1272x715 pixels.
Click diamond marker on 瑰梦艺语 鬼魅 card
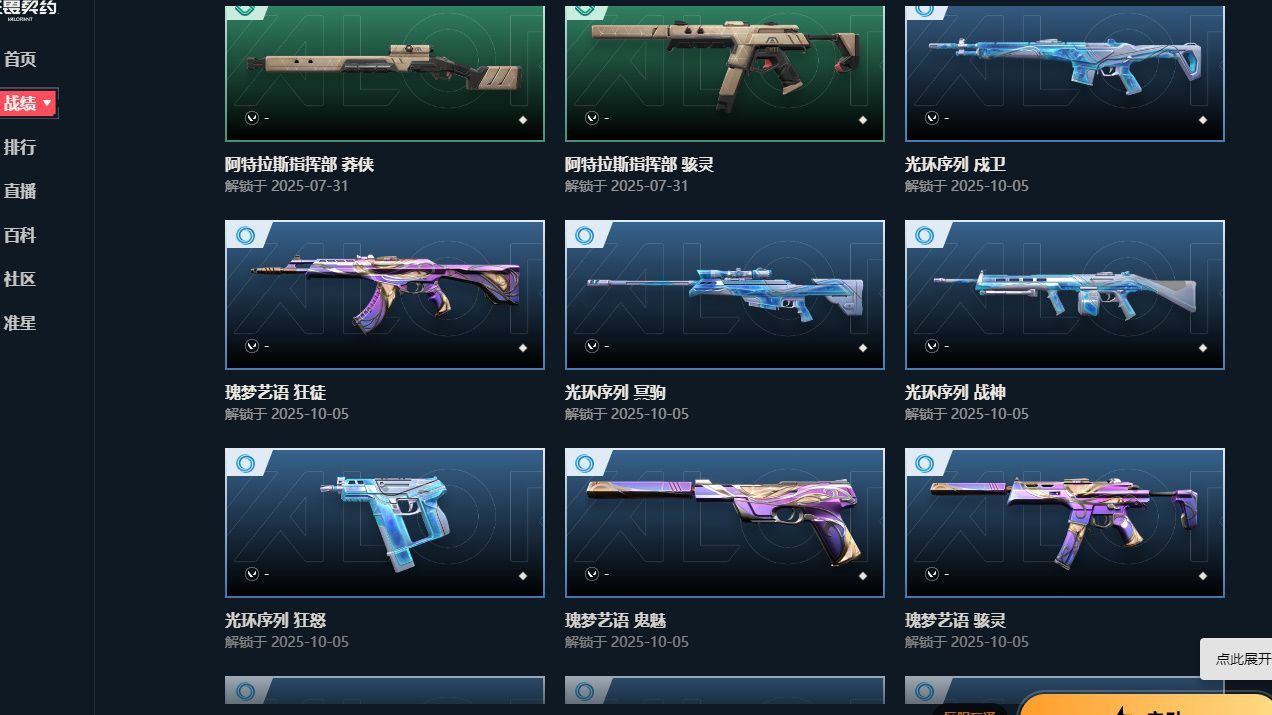[x=863, y=576]
